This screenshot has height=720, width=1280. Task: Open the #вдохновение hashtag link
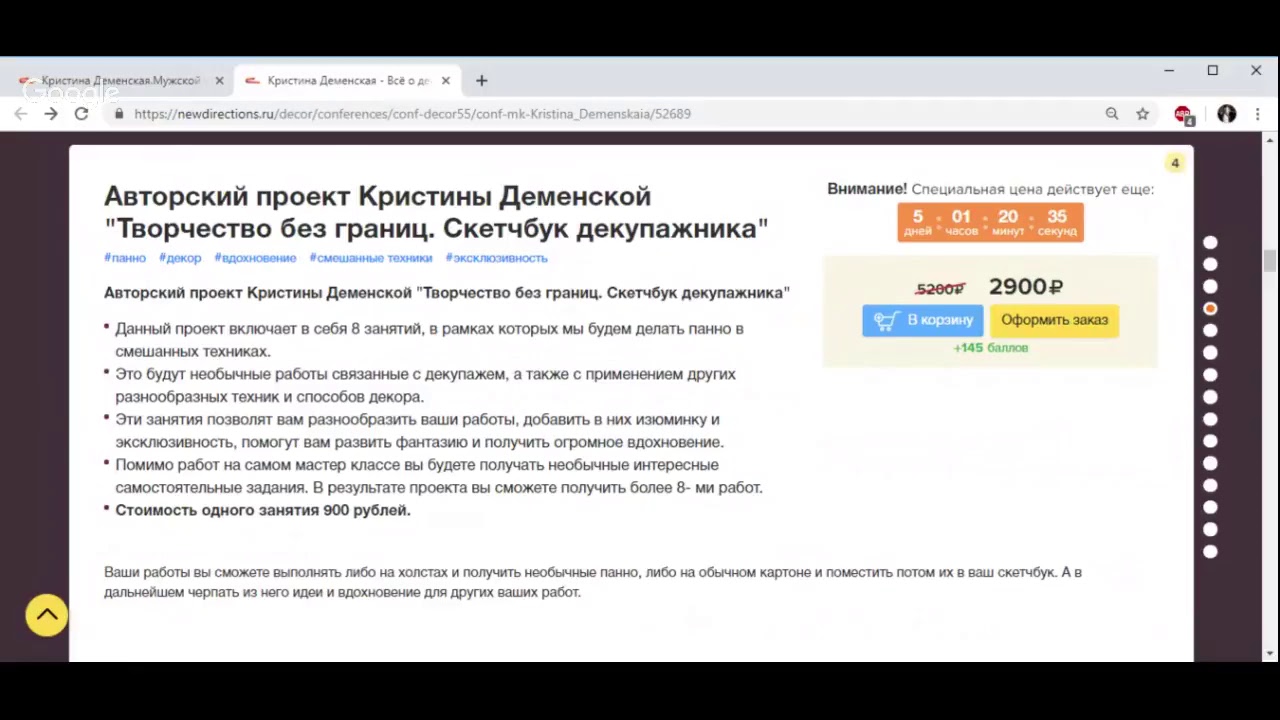tap(255, 258)
